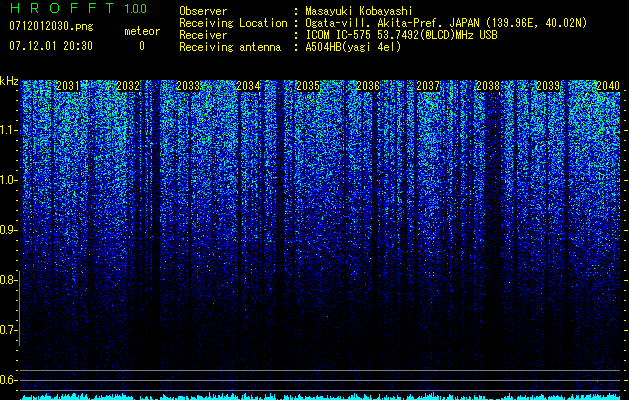Click the antenna value A504HB(yagi 4el)
629x400 pixels.
pos(353,47)
